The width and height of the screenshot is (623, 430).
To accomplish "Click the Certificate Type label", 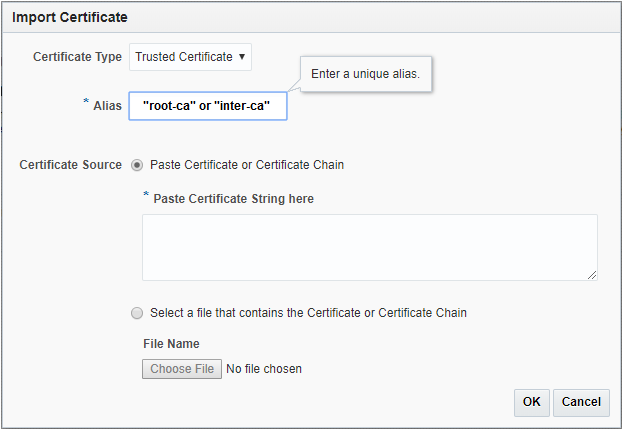I will click(77, 57).
